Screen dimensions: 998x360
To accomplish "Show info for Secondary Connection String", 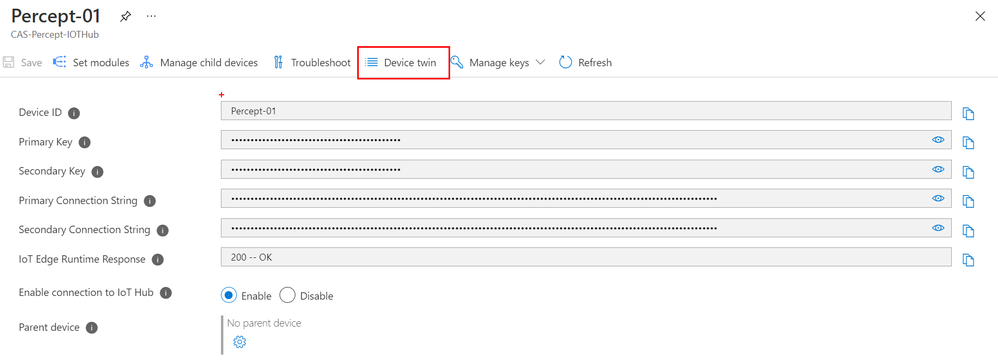I will click(162, 230).
